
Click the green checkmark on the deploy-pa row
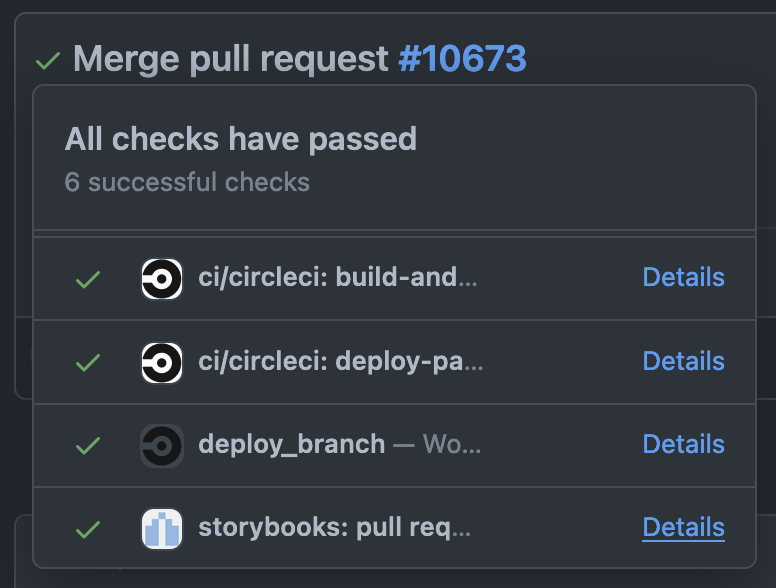(88, 363)
